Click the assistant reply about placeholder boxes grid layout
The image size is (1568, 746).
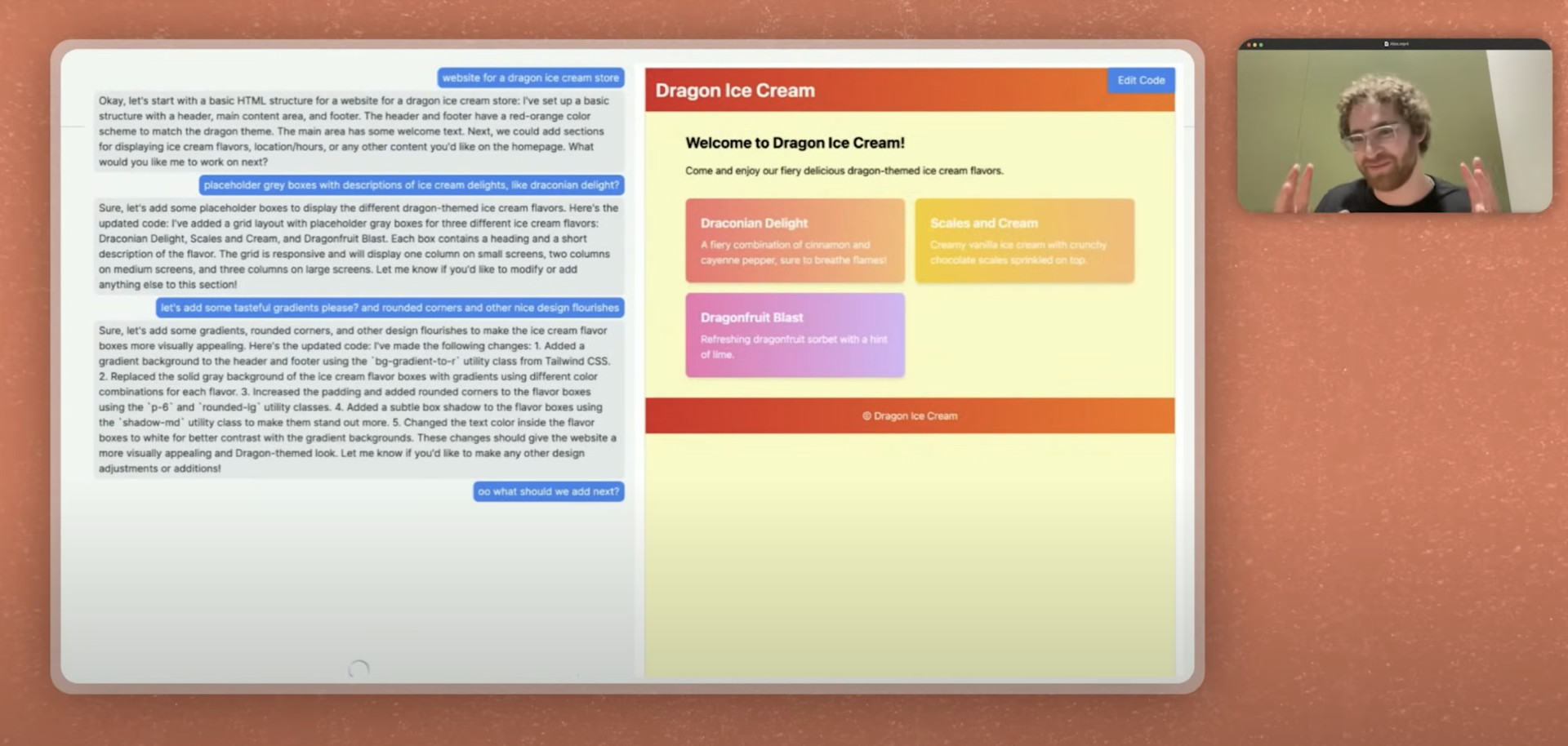tap(359, 246)
